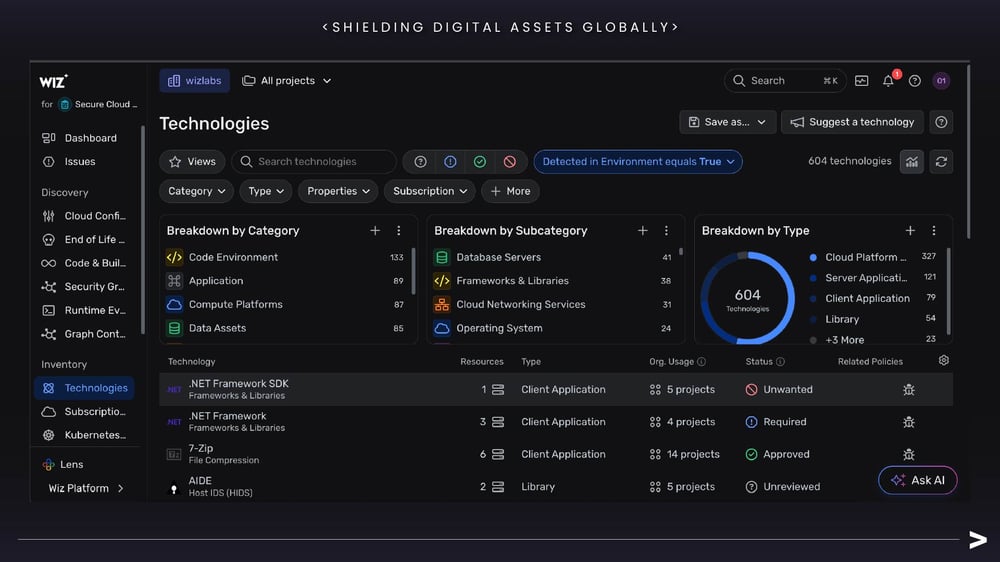Viewport: 1000px width, 562px height.
Task: Open Cloud Configuration in sidebar
Action: [85, 216]
